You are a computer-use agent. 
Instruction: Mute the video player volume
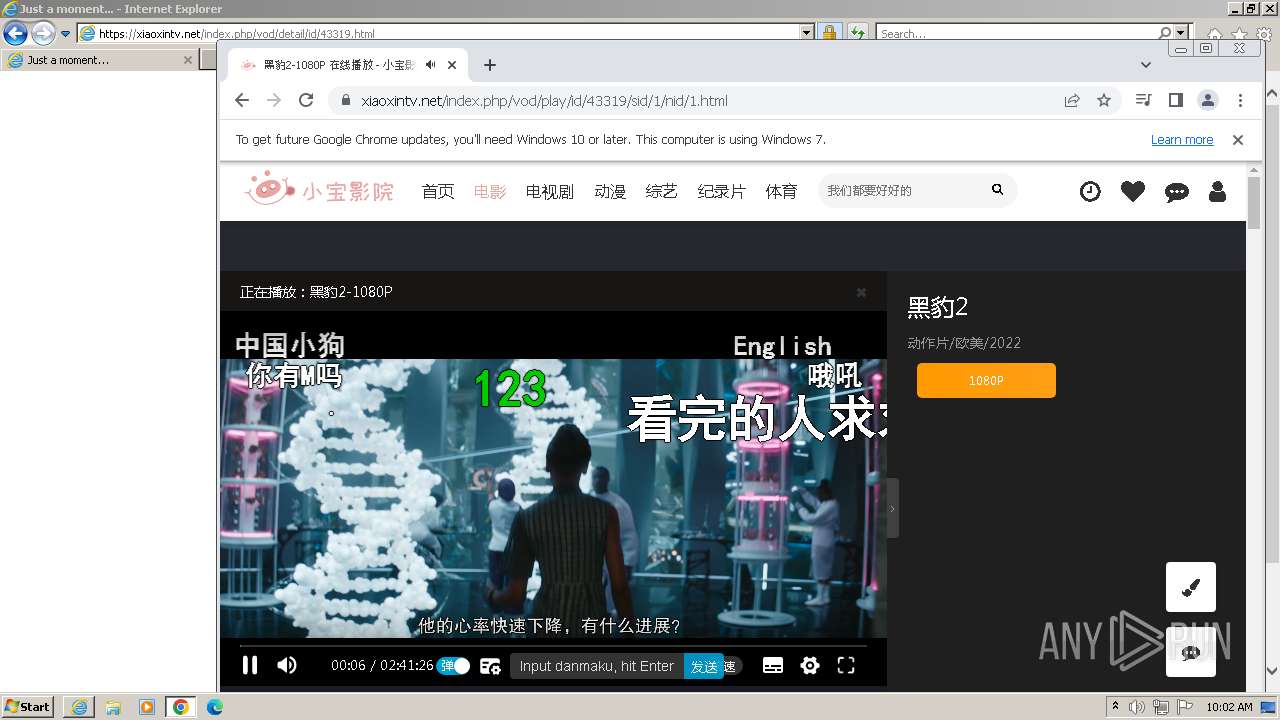[287, 665]
